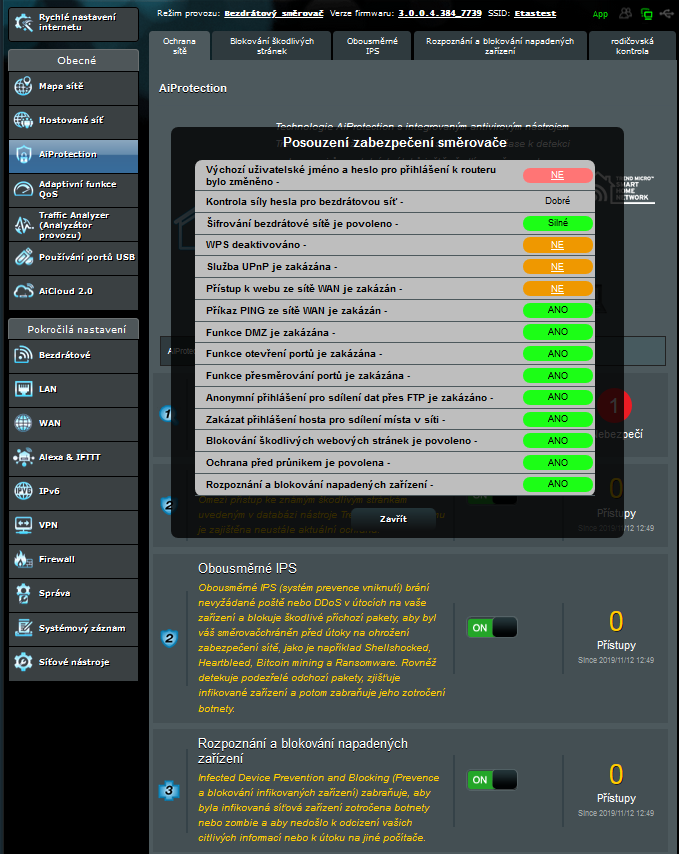The height and width of the screenshot is (854, 679).
Task: Open Mapa sítě from the sidebar
Action: [70, 87]
